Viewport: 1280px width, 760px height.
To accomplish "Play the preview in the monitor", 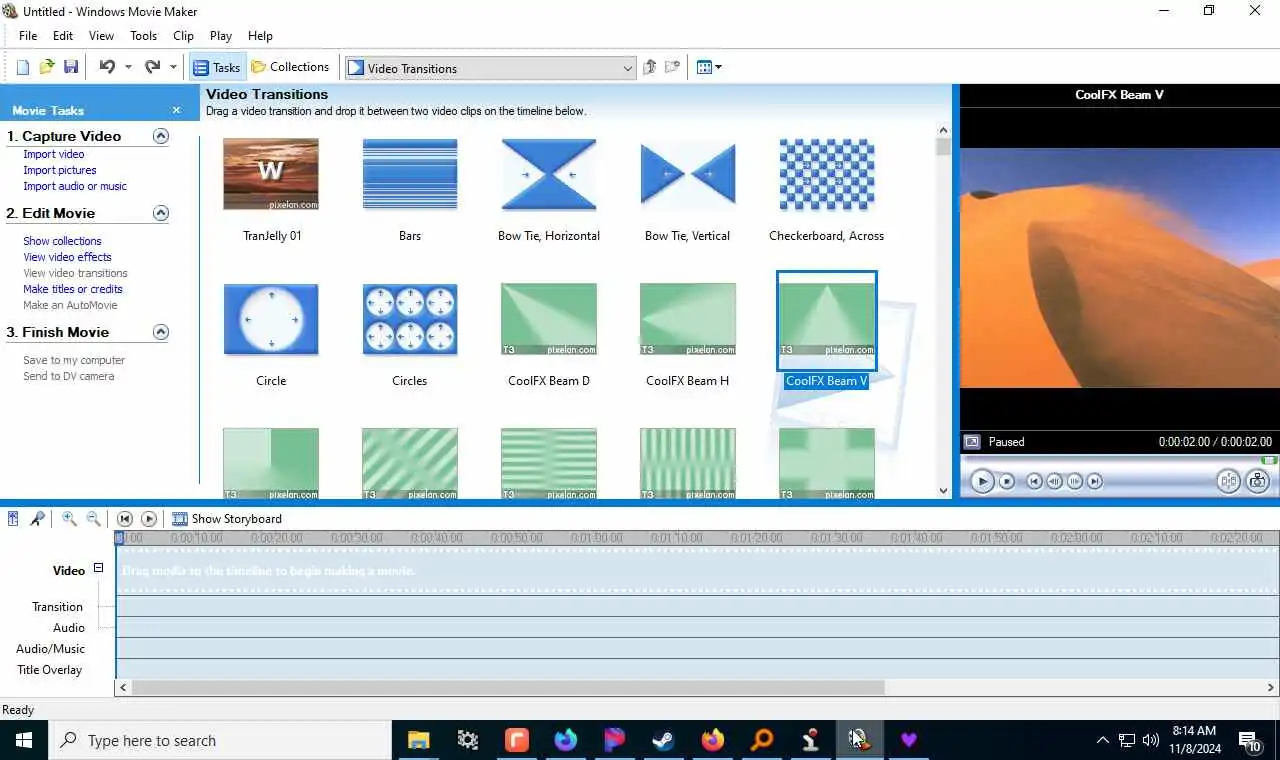I will (982, 481).
